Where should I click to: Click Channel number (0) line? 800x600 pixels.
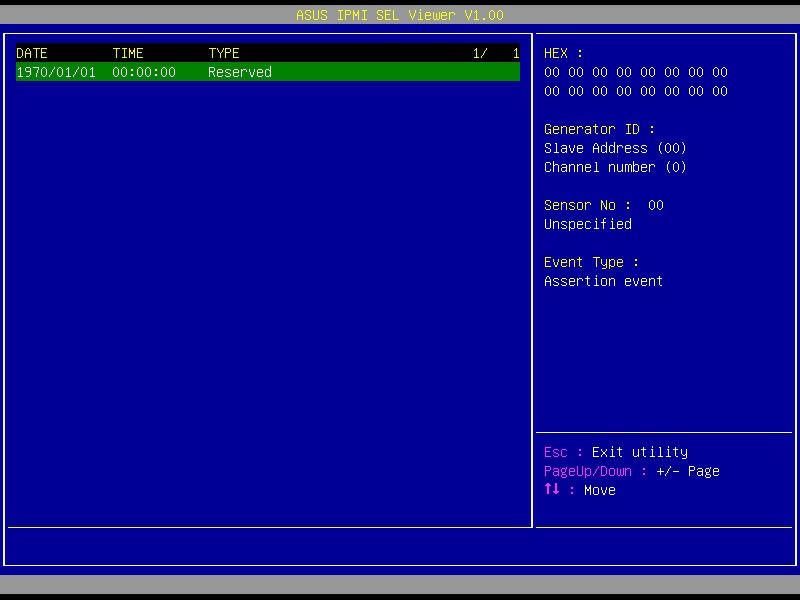pos(615,167)
